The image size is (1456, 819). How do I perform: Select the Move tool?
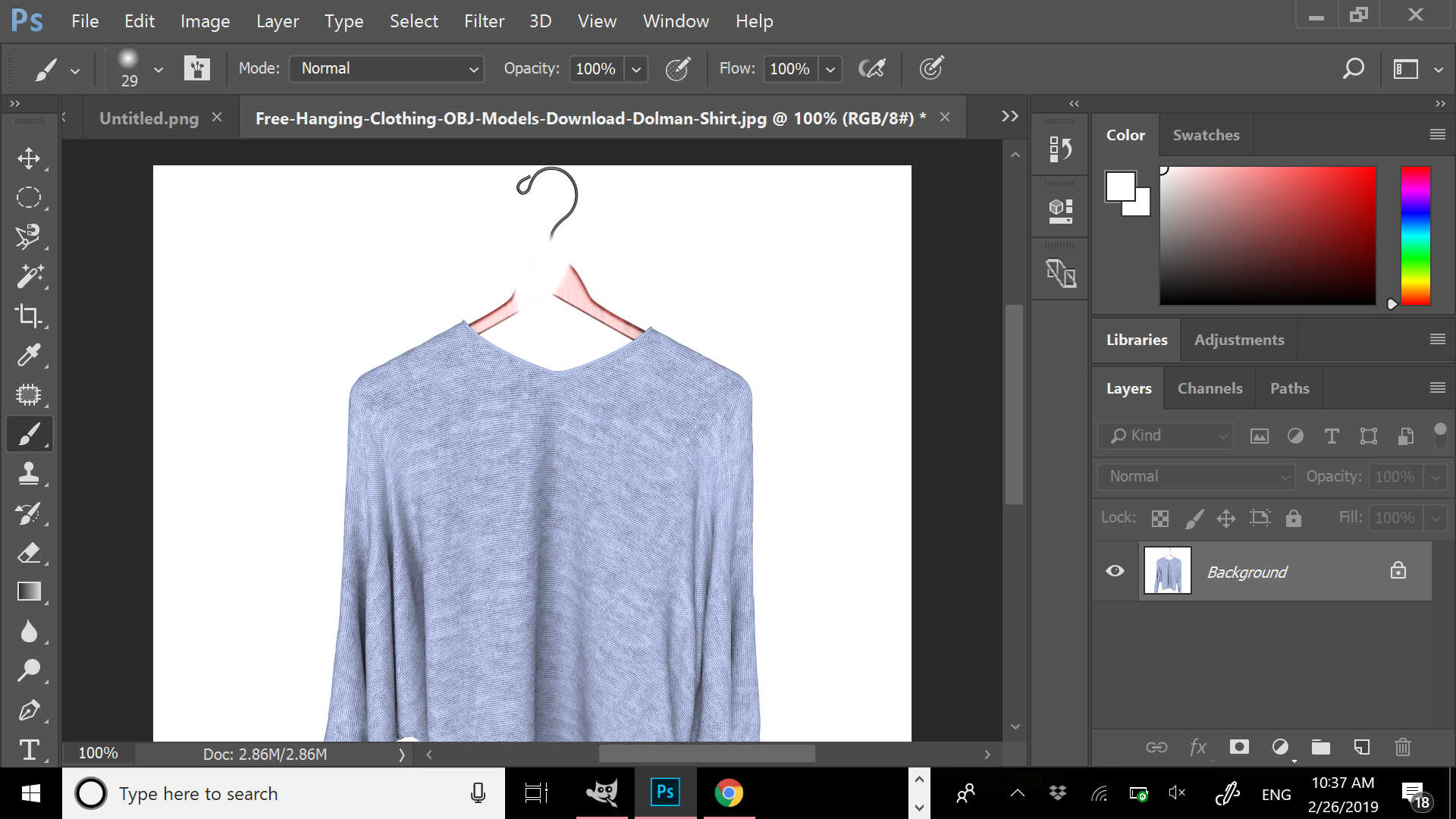[29, 158]
